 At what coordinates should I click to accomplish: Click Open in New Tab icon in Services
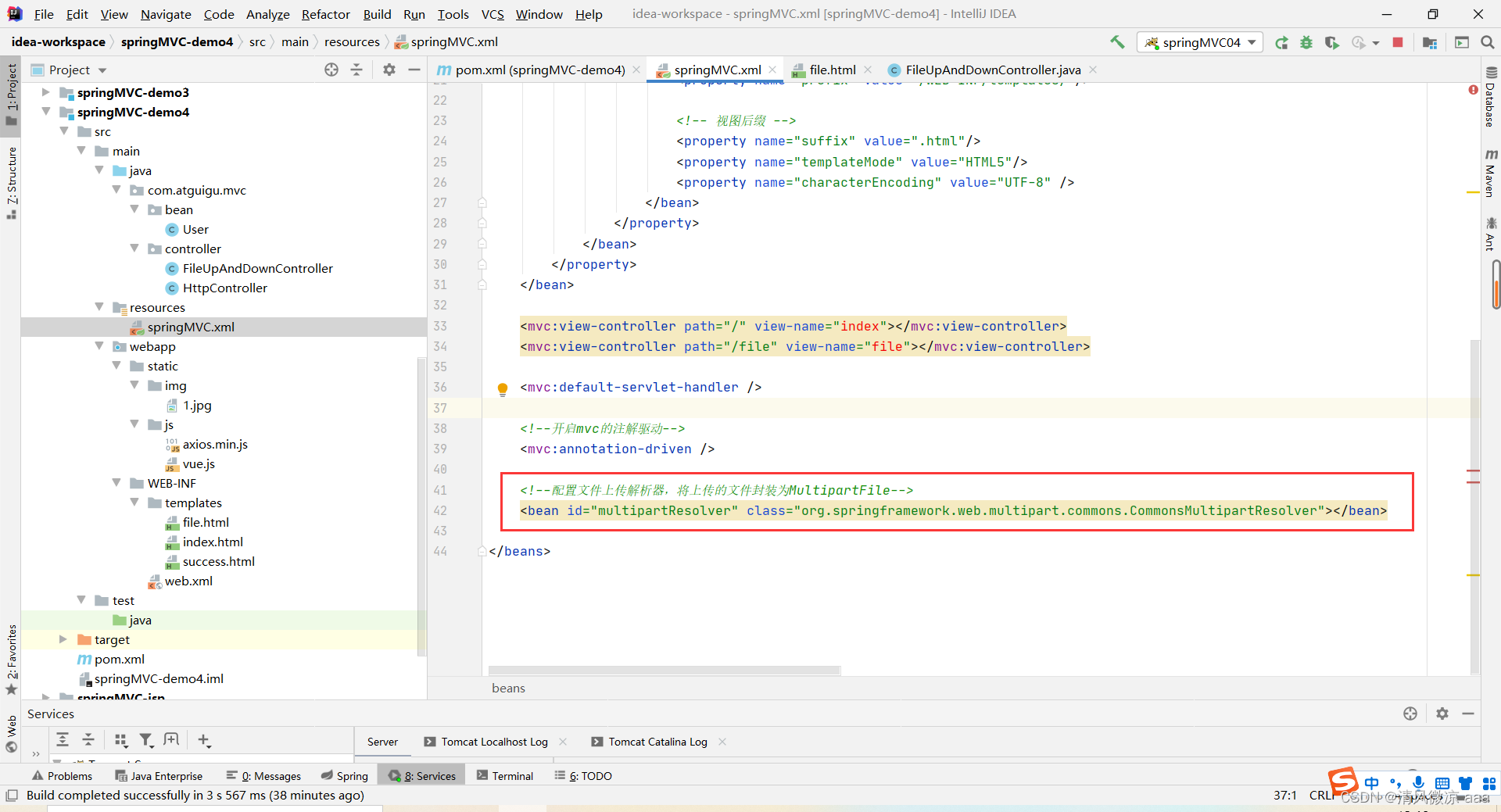coord(172,739)
